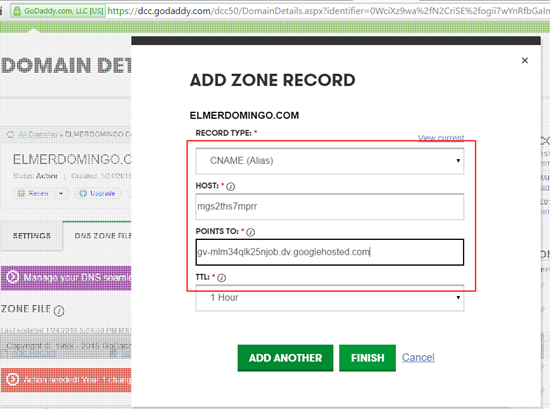Click the Host input field
Screen dimensions: 550x409
tap(329, 206)
